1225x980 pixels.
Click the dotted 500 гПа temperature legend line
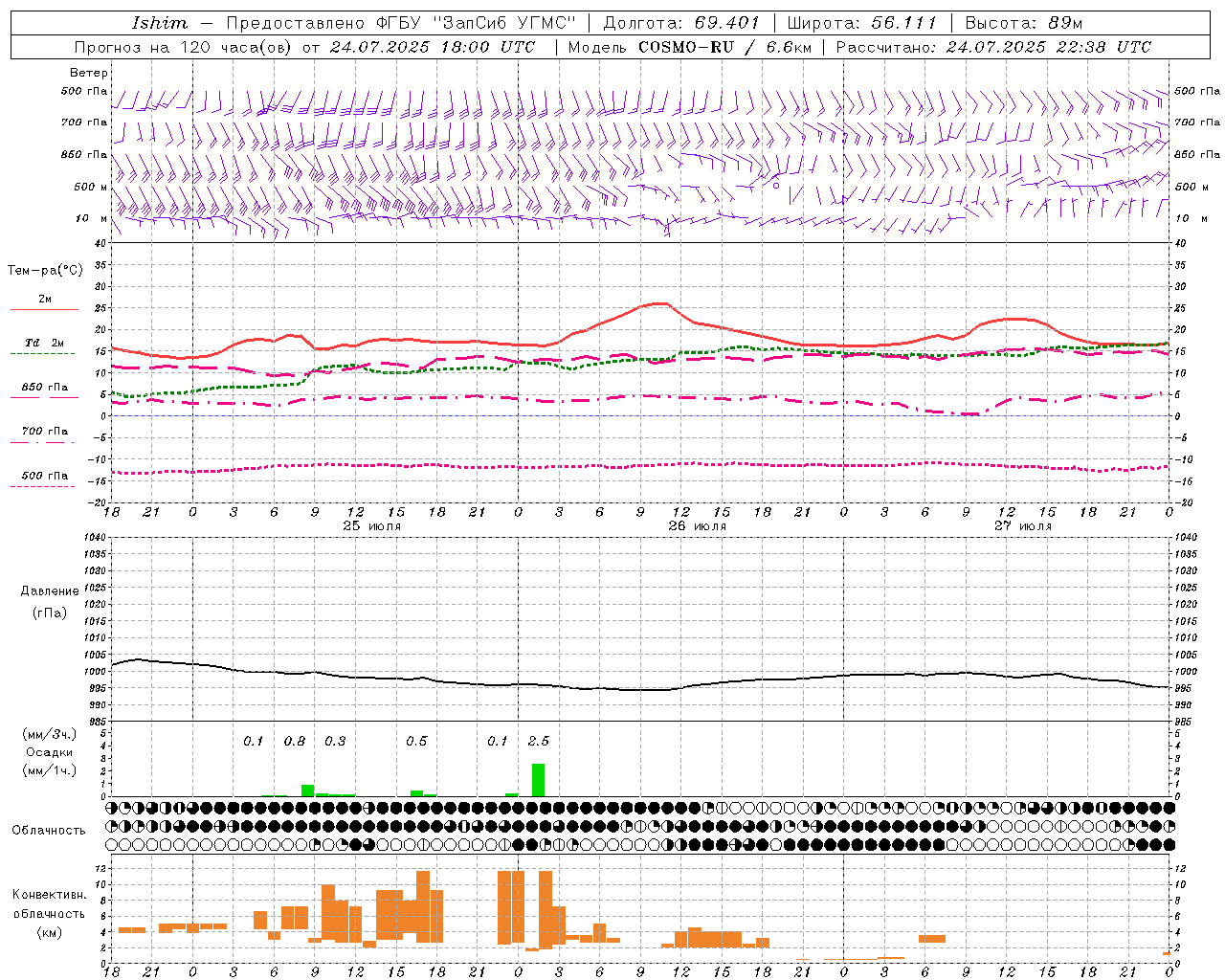click(x=42, y=486)
